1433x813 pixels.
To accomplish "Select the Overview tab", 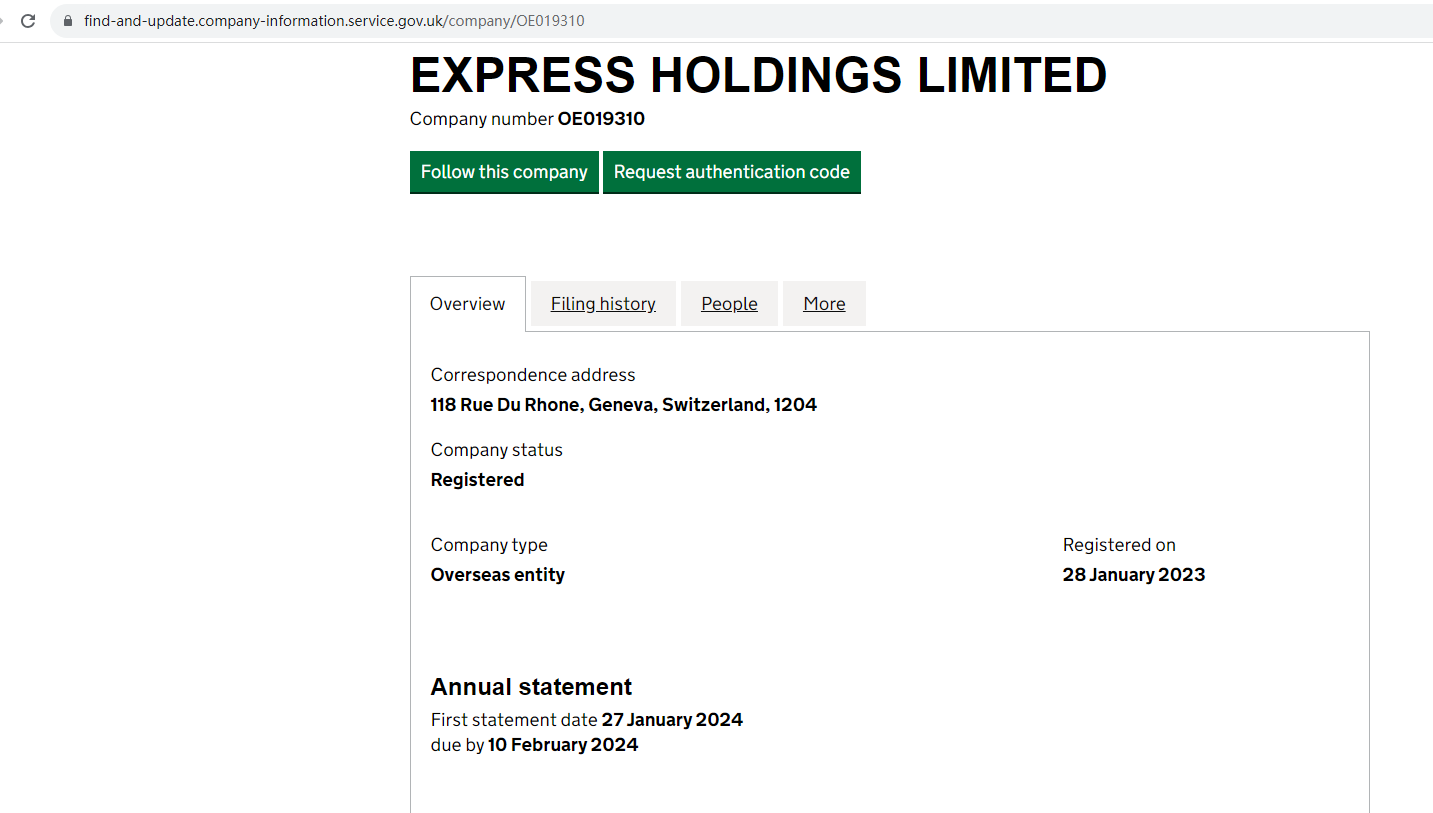I will [467, 304].
